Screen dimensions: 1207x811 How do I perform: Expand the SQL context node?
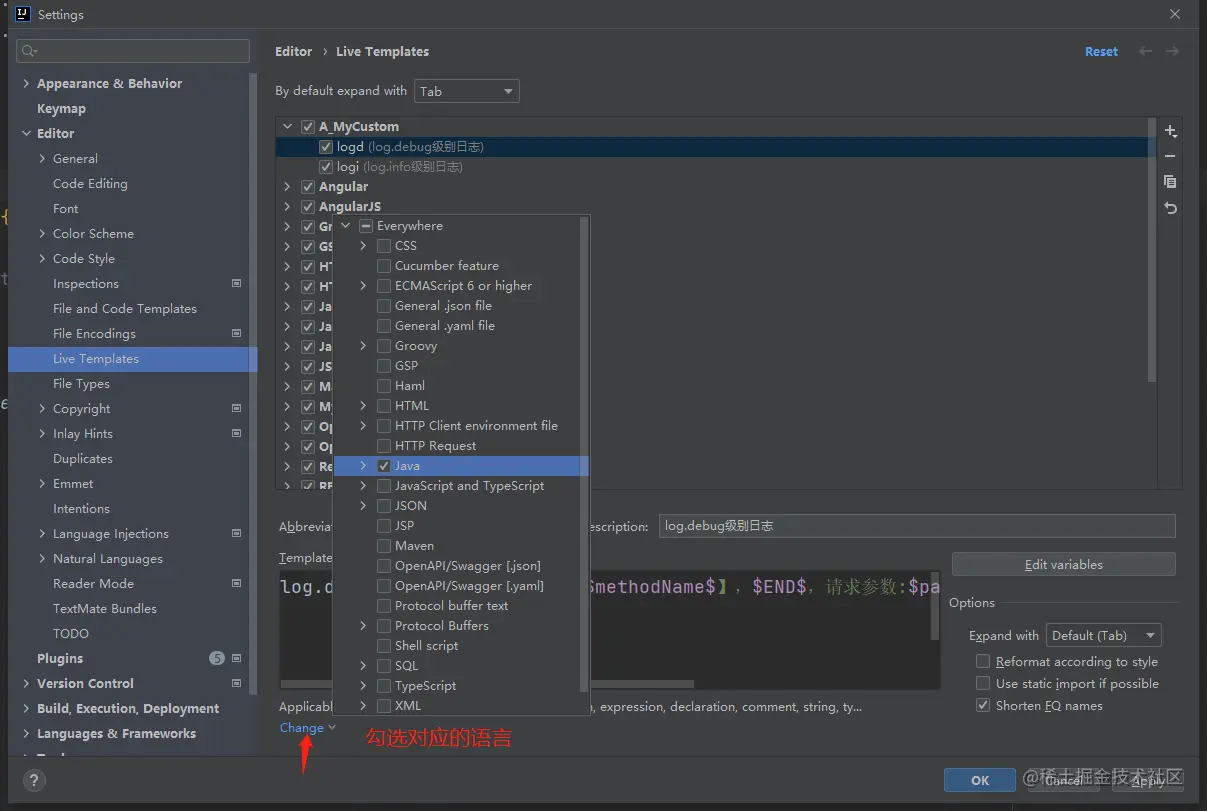coord(364,666)
